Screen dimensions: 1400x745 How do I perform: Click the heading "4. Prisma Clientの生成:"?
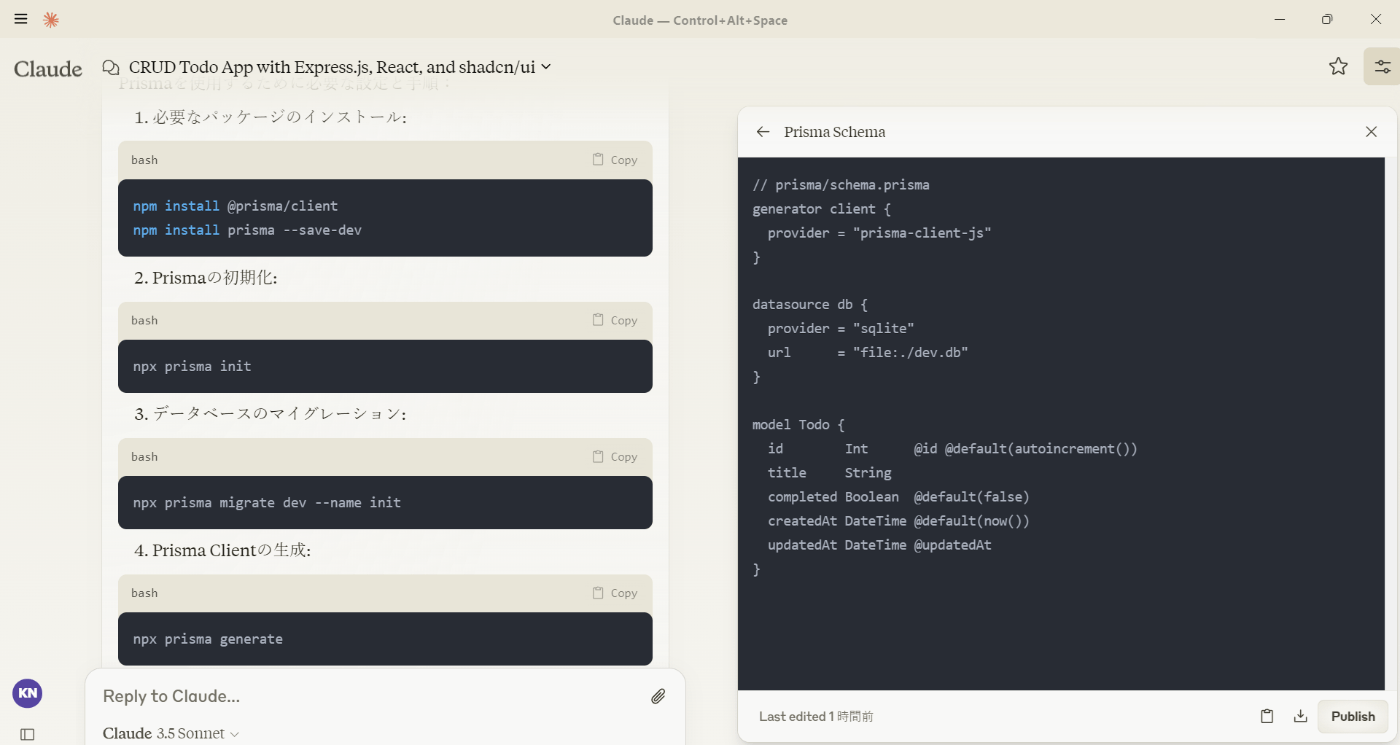(222, 550)
